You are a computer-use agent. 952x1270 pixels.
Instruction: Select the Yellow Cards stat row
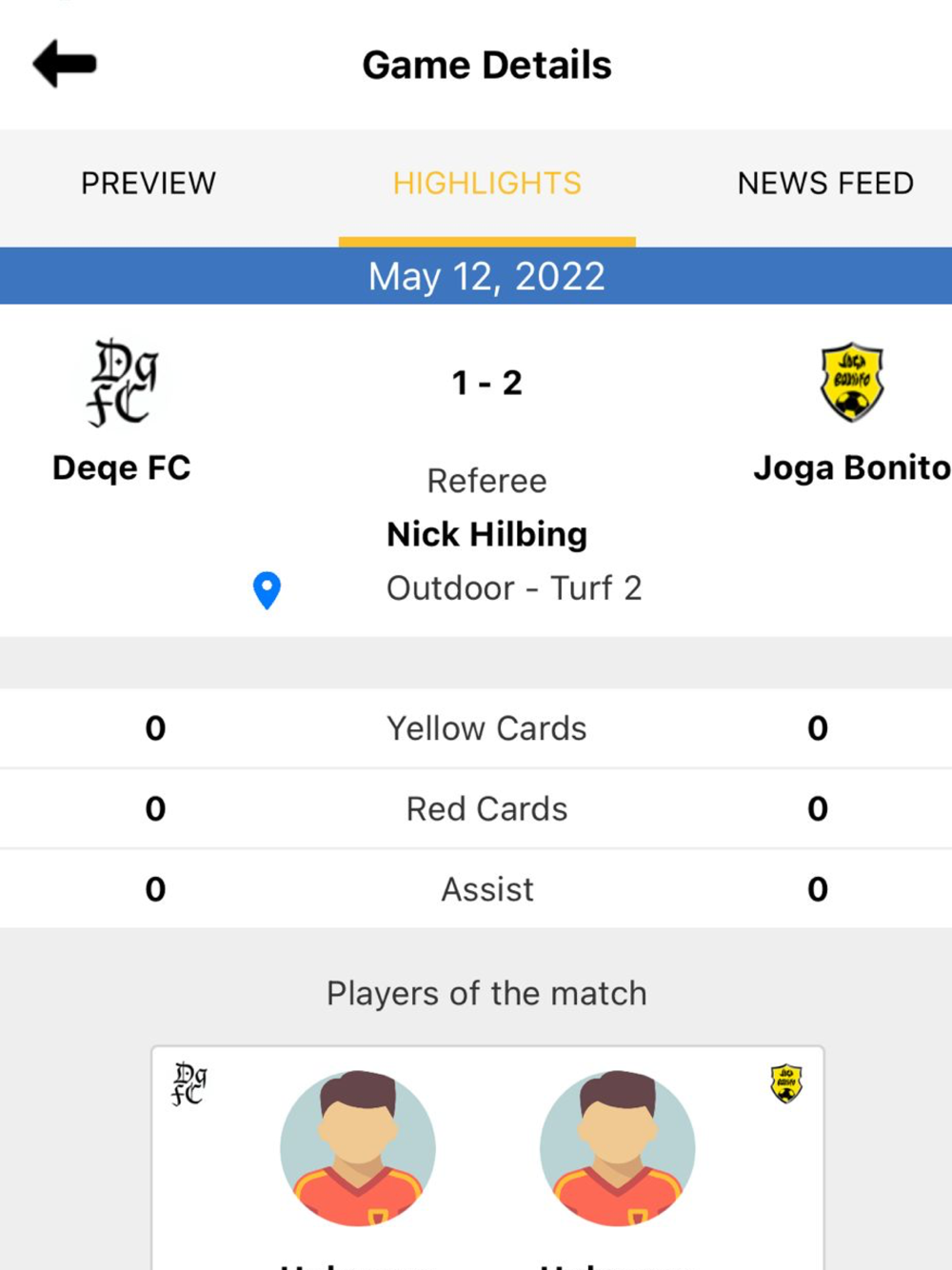click(x=476, y=728)
